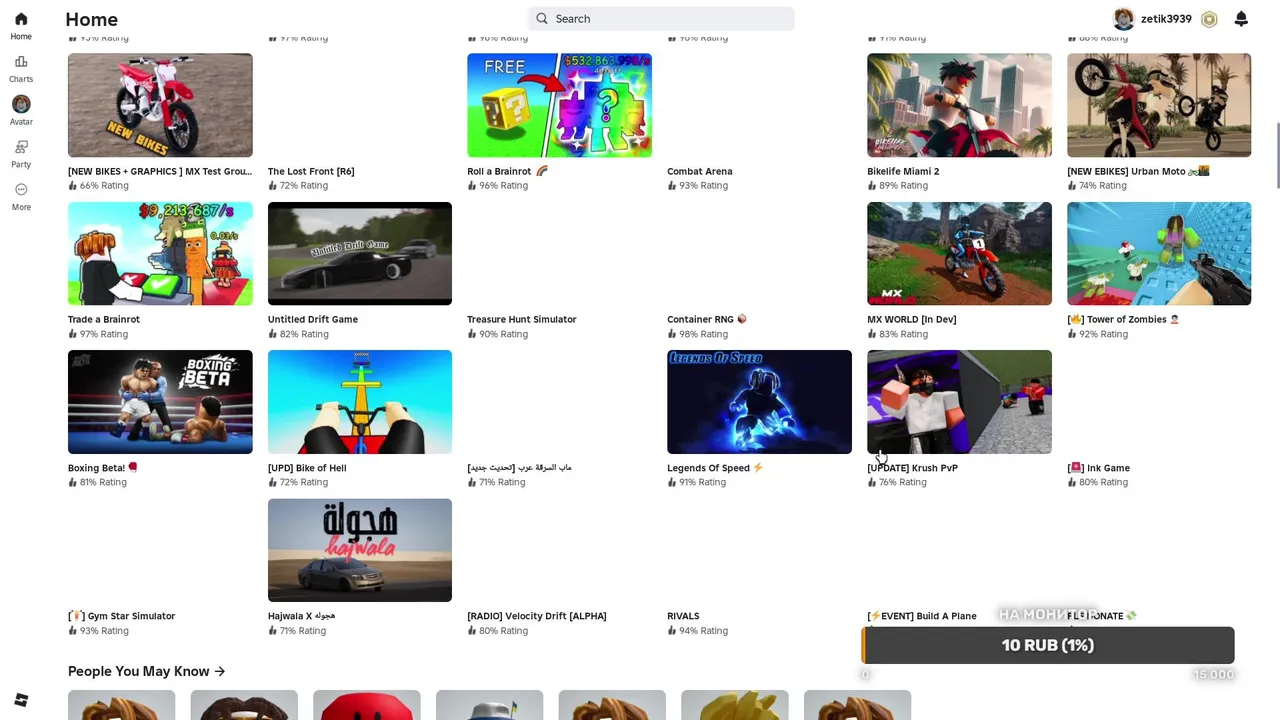Open the Boxing Beta thumbnail
This screenshot has height=720, width=1280.
tap(160, 402)
